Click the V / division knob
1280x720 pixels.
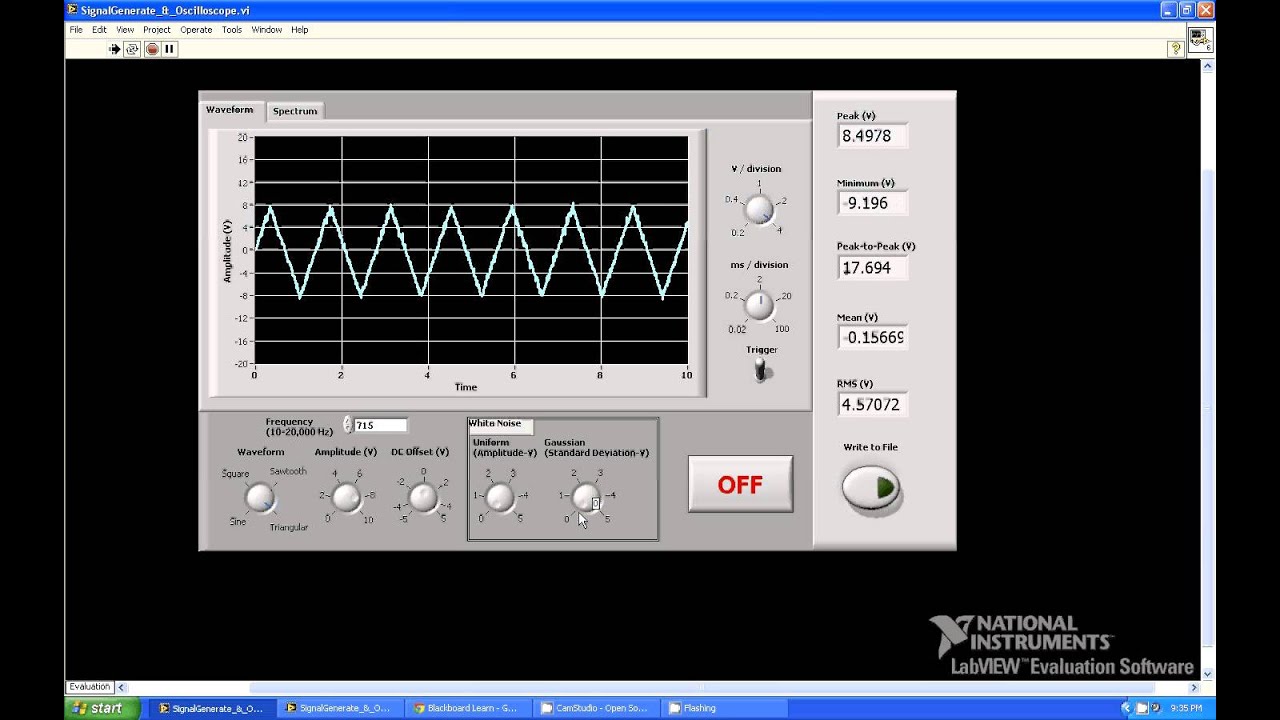pyautogui.click(x=759, y=209)
